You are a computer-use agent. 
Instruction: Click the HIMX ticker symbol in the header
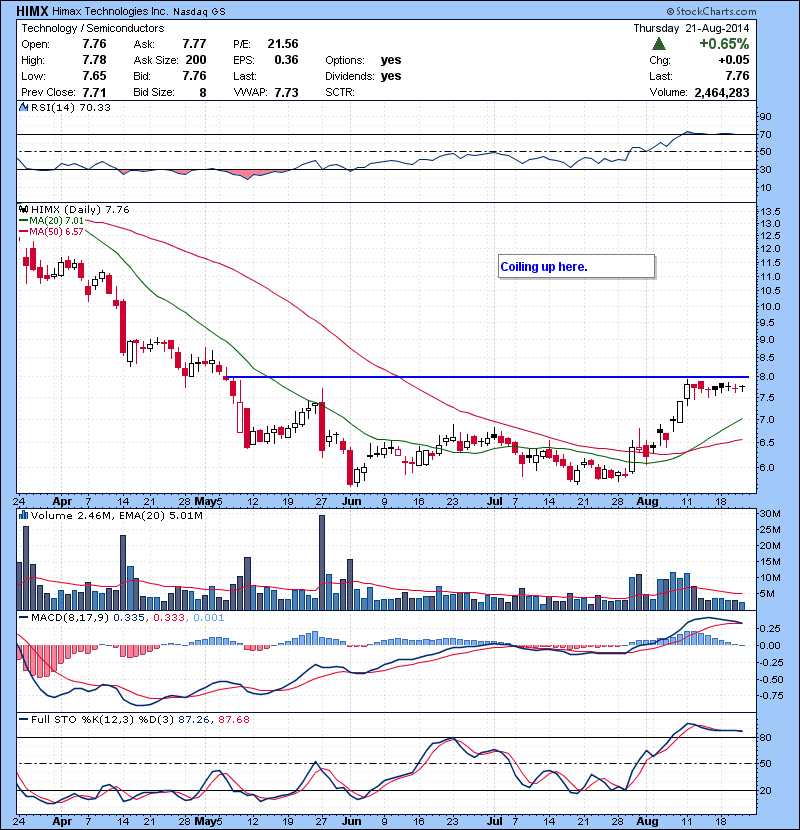pyautogui.click(x=32, y=11)
